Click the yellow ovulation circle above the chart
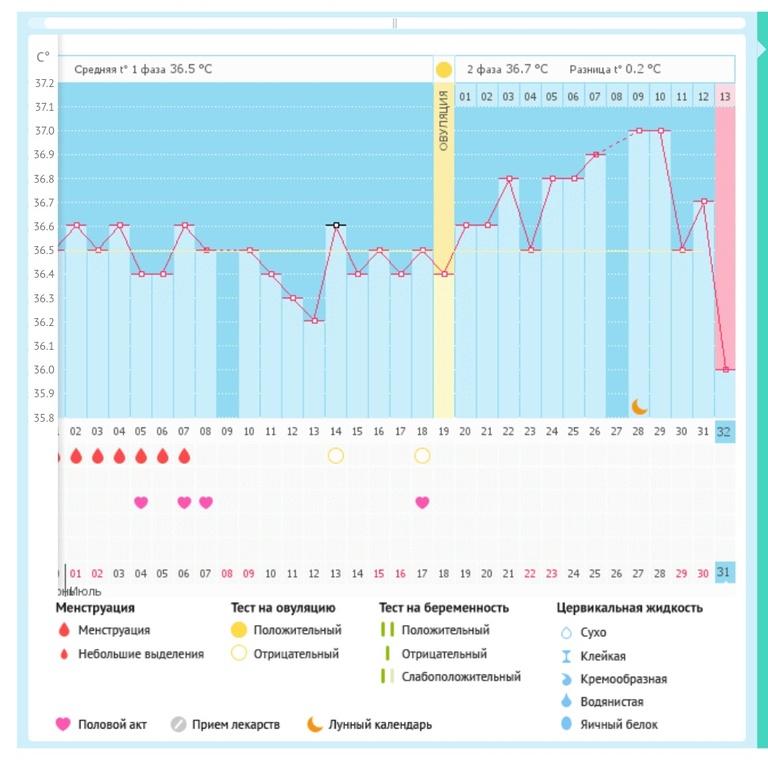 pos(443,70)
